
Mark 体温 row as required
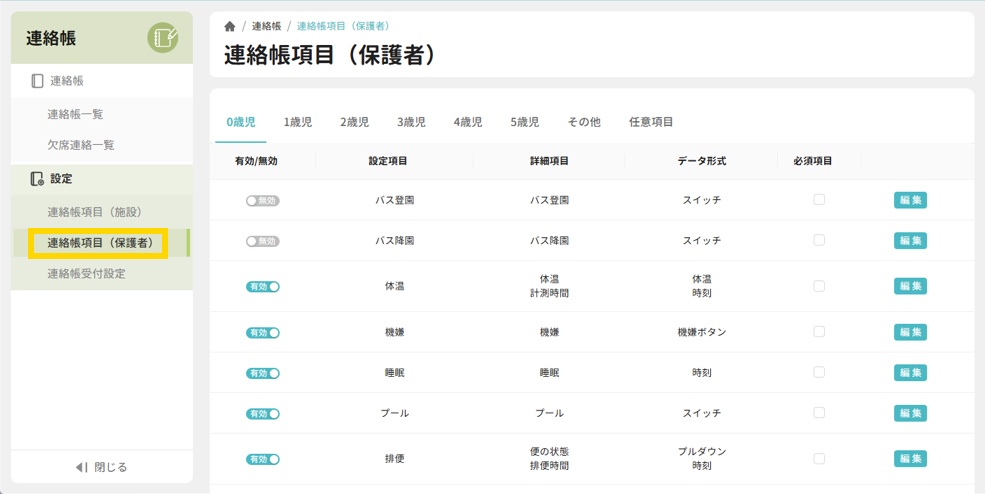click(819, 286)
